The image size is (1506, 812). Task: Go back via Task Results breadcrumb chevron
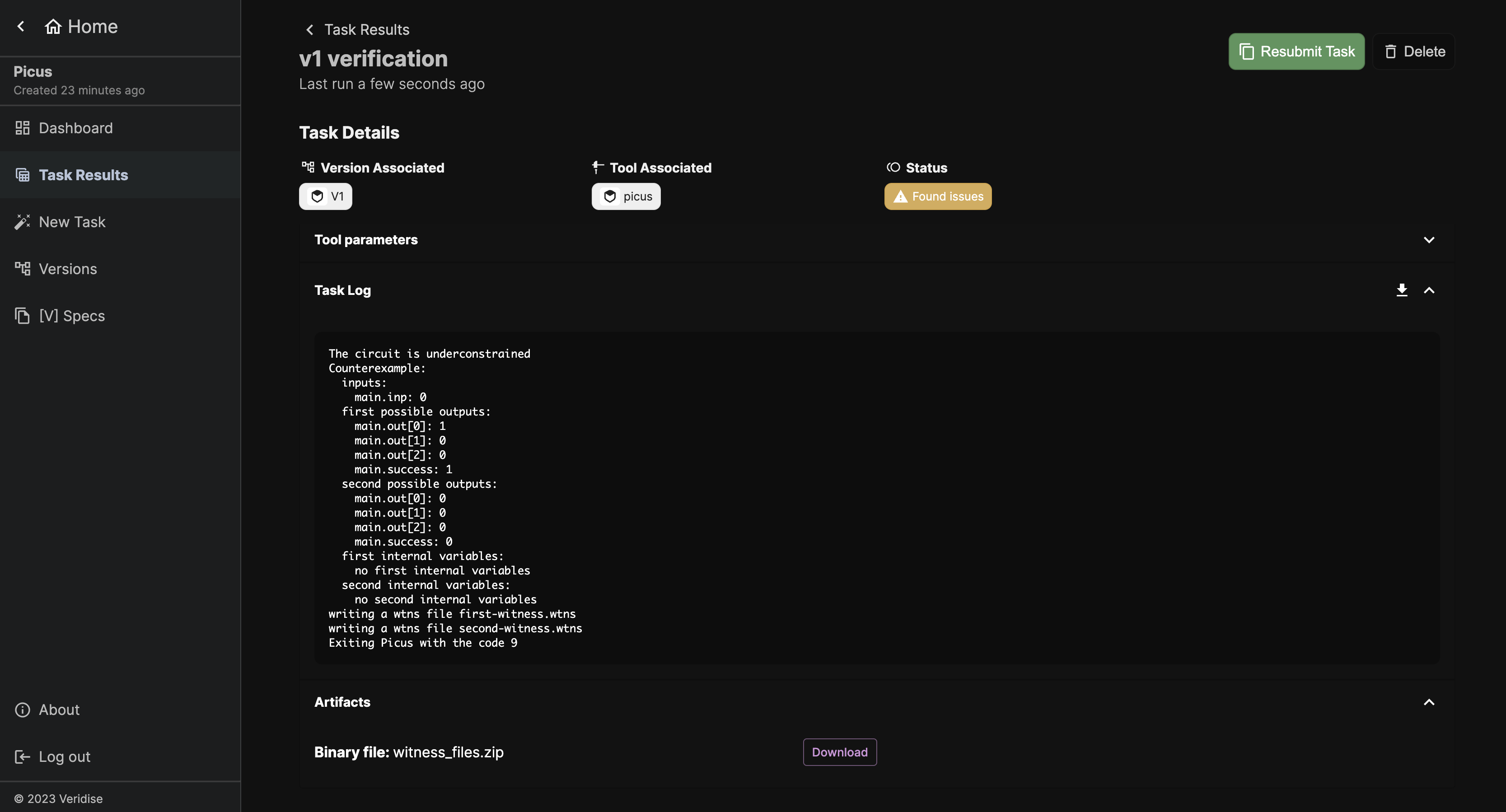[x=310, y=30]
